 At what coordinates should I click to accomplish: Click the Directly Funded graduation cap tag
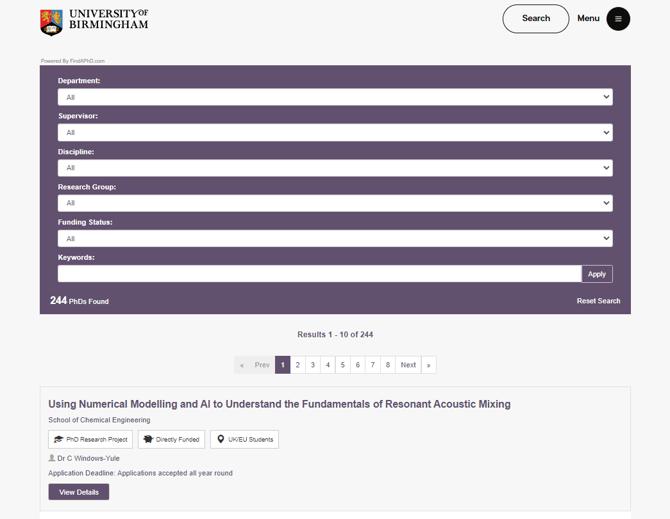coord(149,439)
